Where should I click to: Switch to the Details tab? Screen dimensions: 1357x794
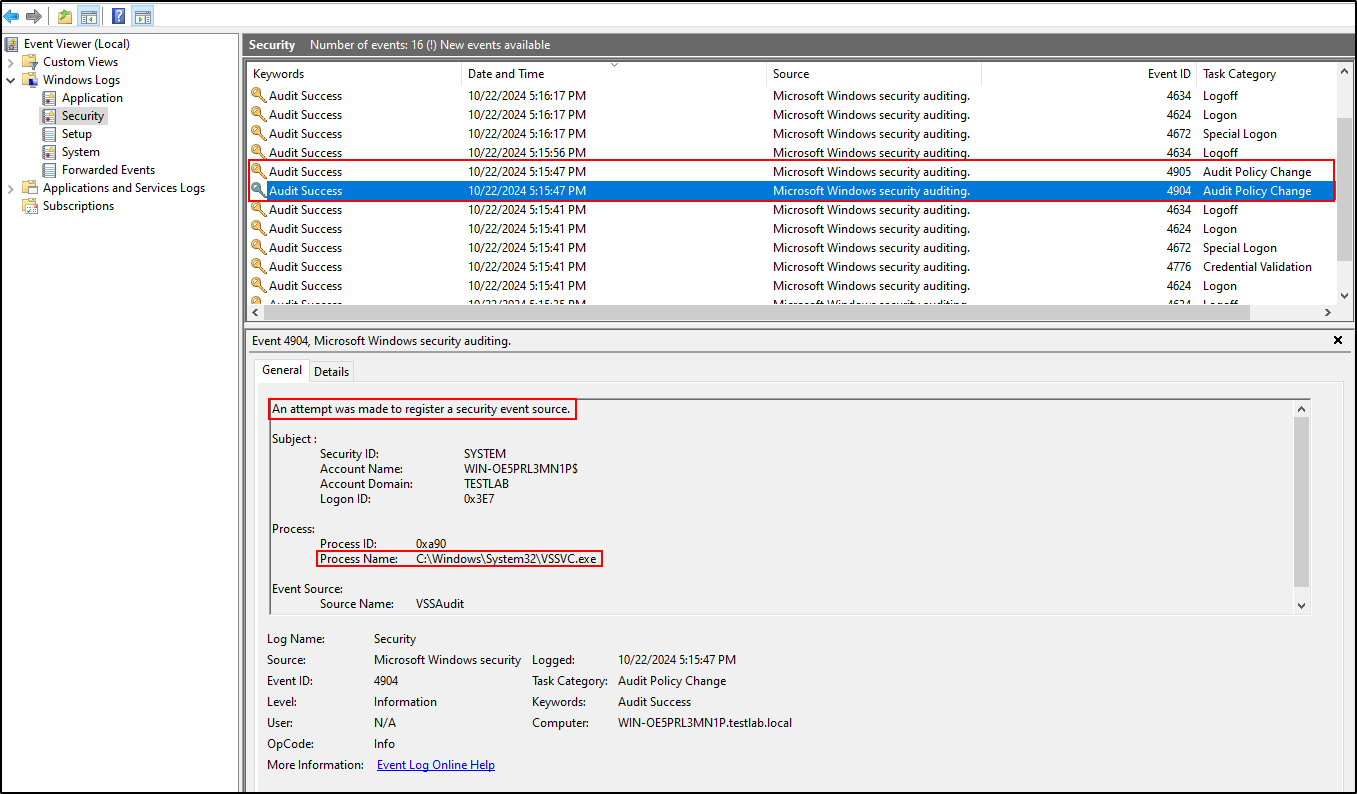click(331, 372)
